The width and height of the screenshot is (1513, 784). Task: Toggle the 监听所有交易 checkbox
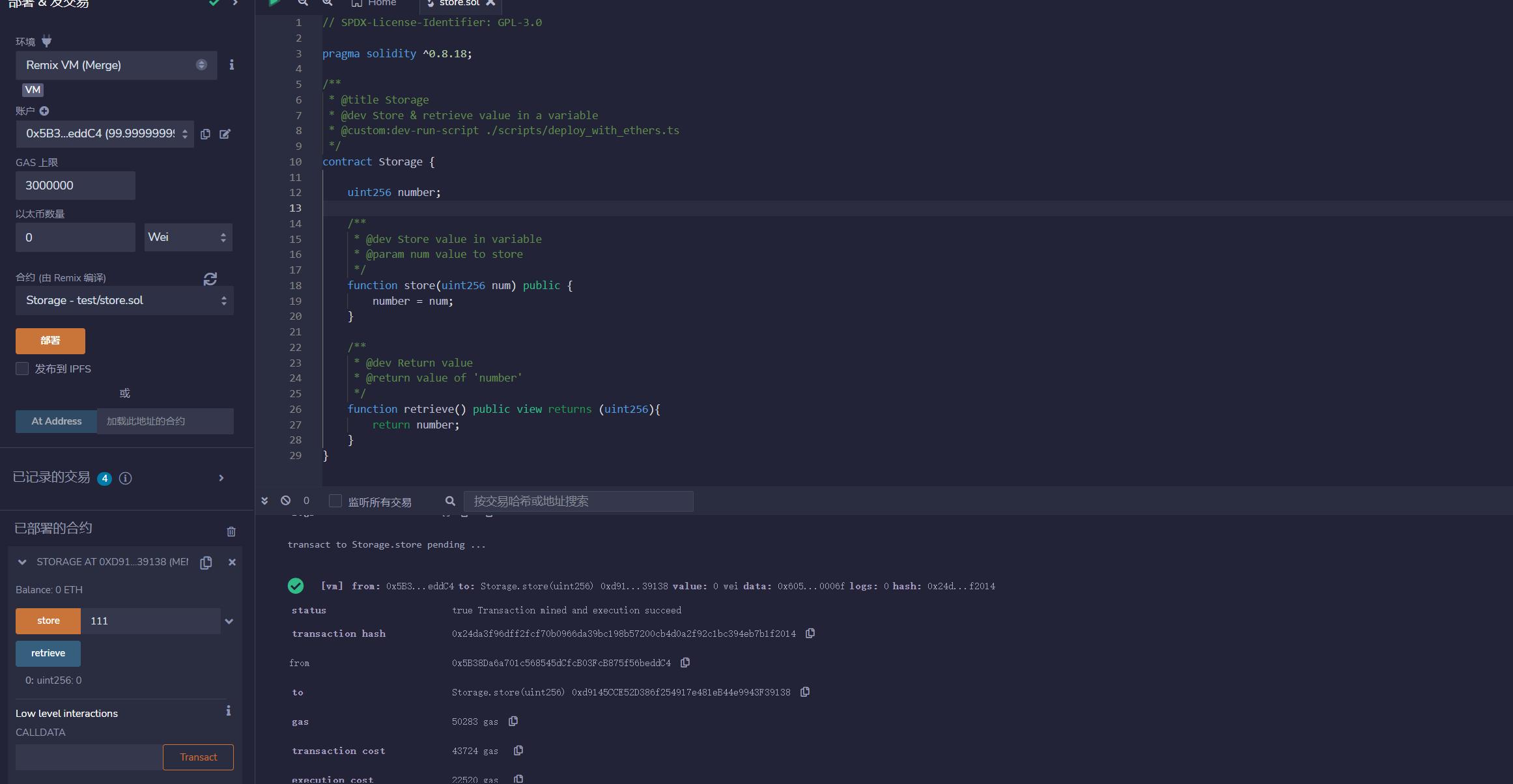pos(335,501)
